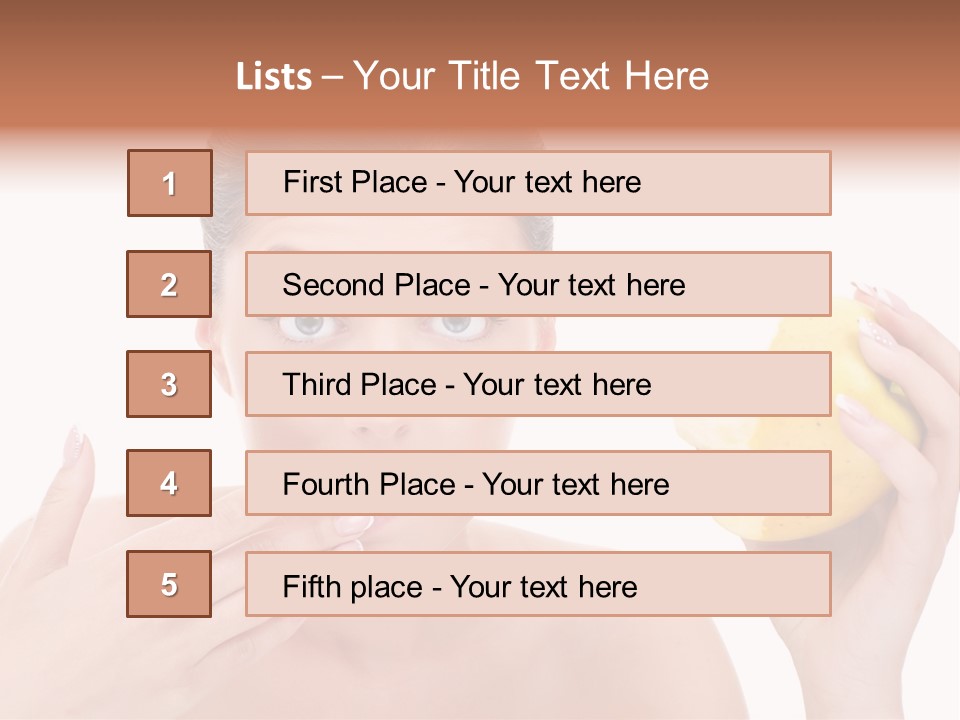Click the number 5 box
The height and width of the screenshot is (720, 960).
pyautogui.click(x=169, y=584)
